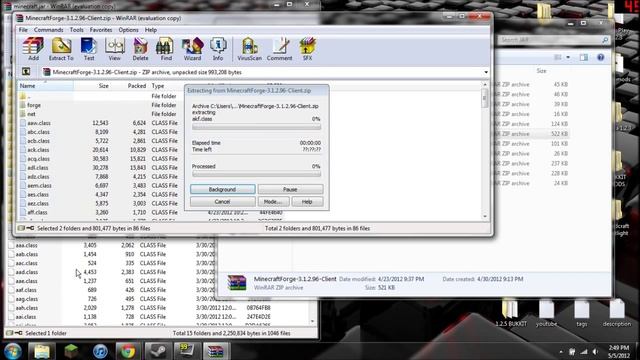This screenshot has height=360, width=640.
Task: Select ack.class in the file list
Action: pyautogui.click(x=101, y=150)
